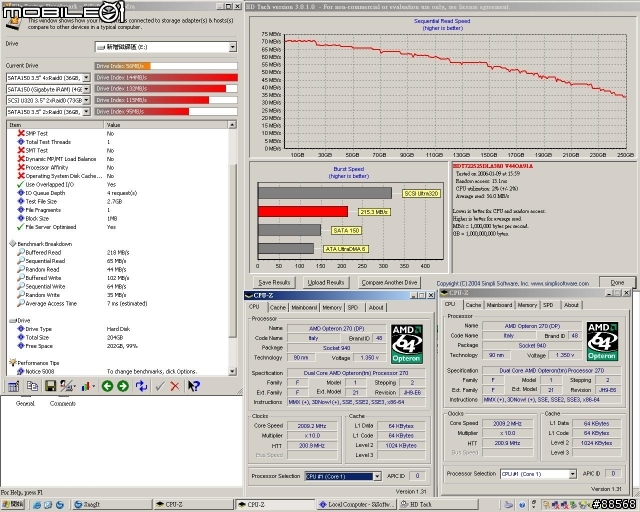This screenshot has width=640, height=512.
Task: Select the SMP Test row
Action: (118, 134)
